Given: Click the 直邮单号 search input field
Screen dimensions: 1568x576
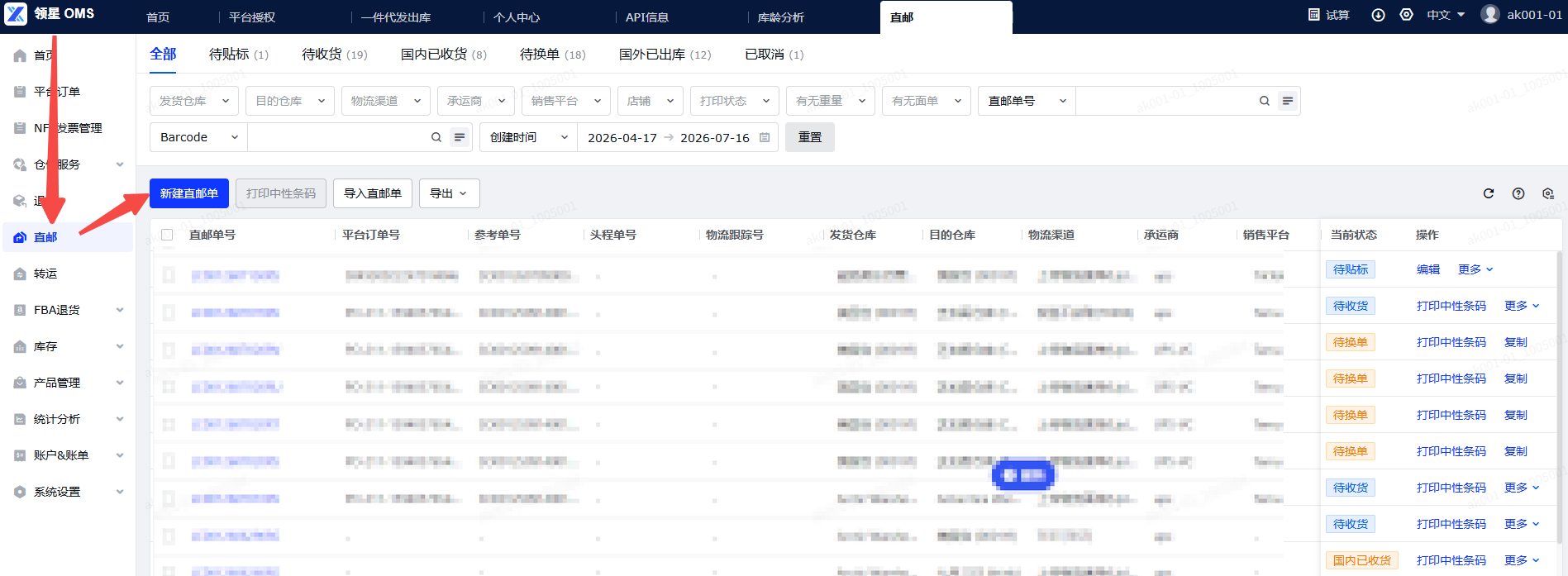Looking at the screenshot, I should click(x=1165, y=101).
